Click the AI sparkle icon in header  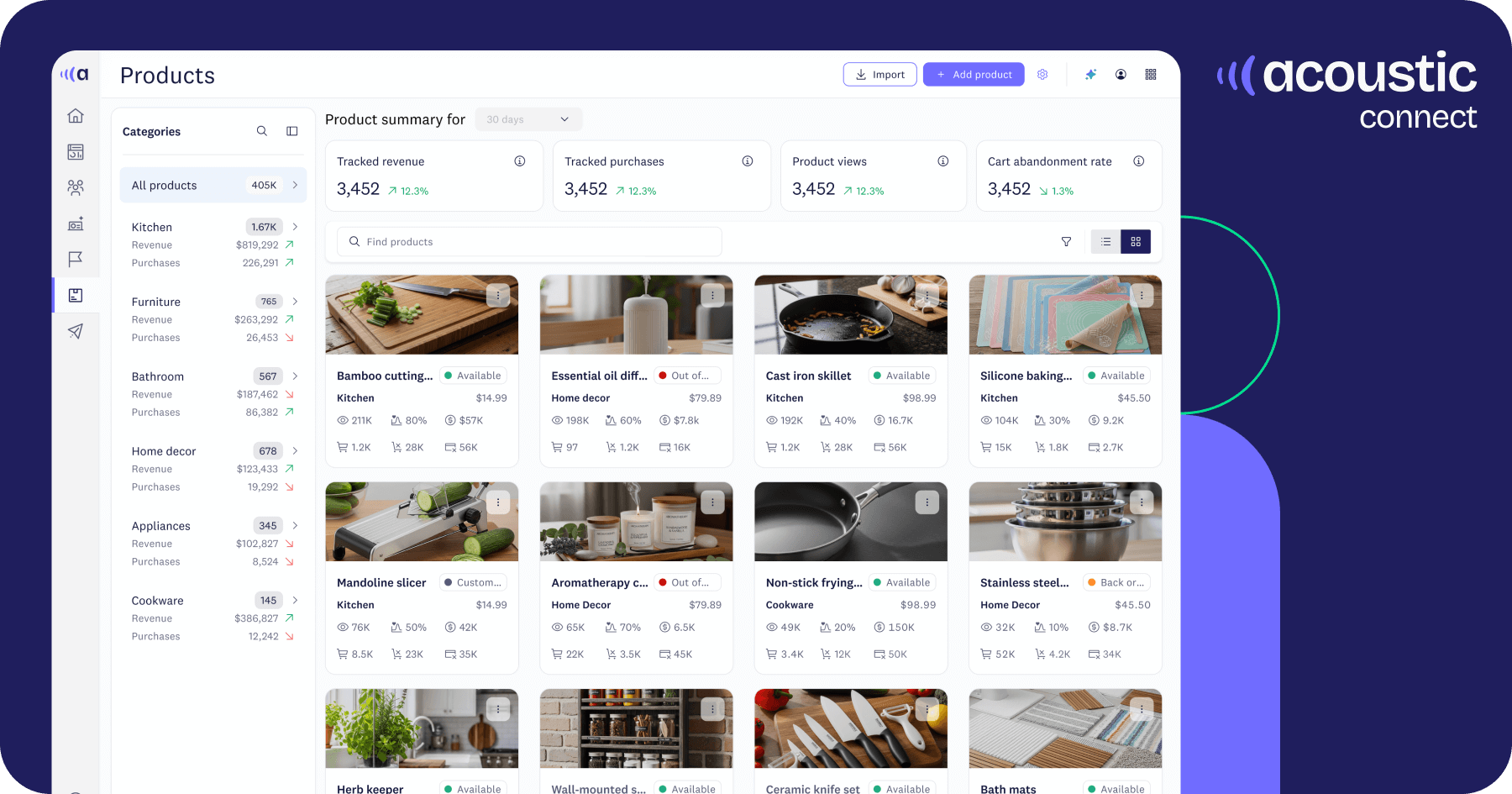click(1090, 75)
